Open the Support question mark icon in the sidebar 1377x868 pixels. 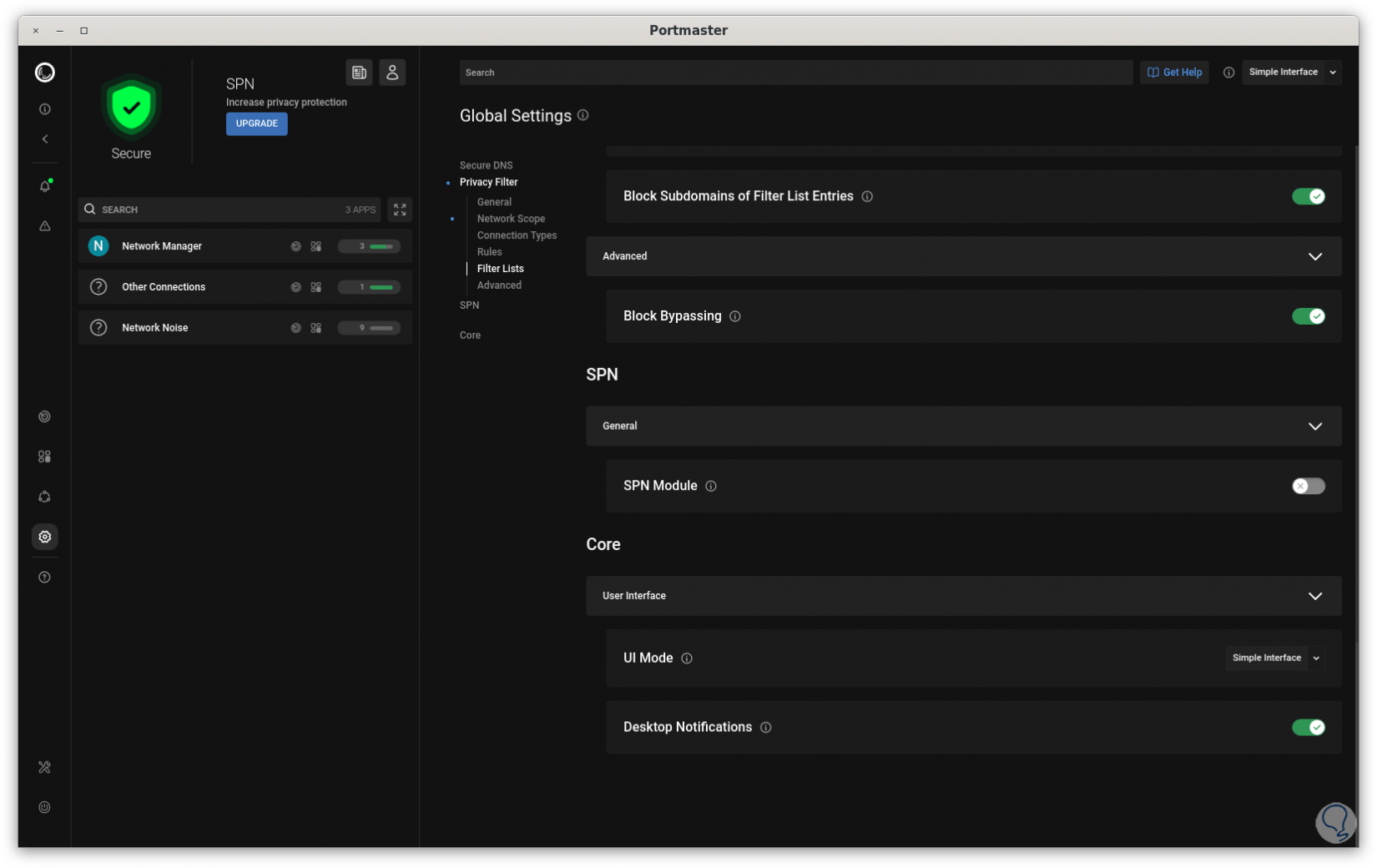coord(45,578)
